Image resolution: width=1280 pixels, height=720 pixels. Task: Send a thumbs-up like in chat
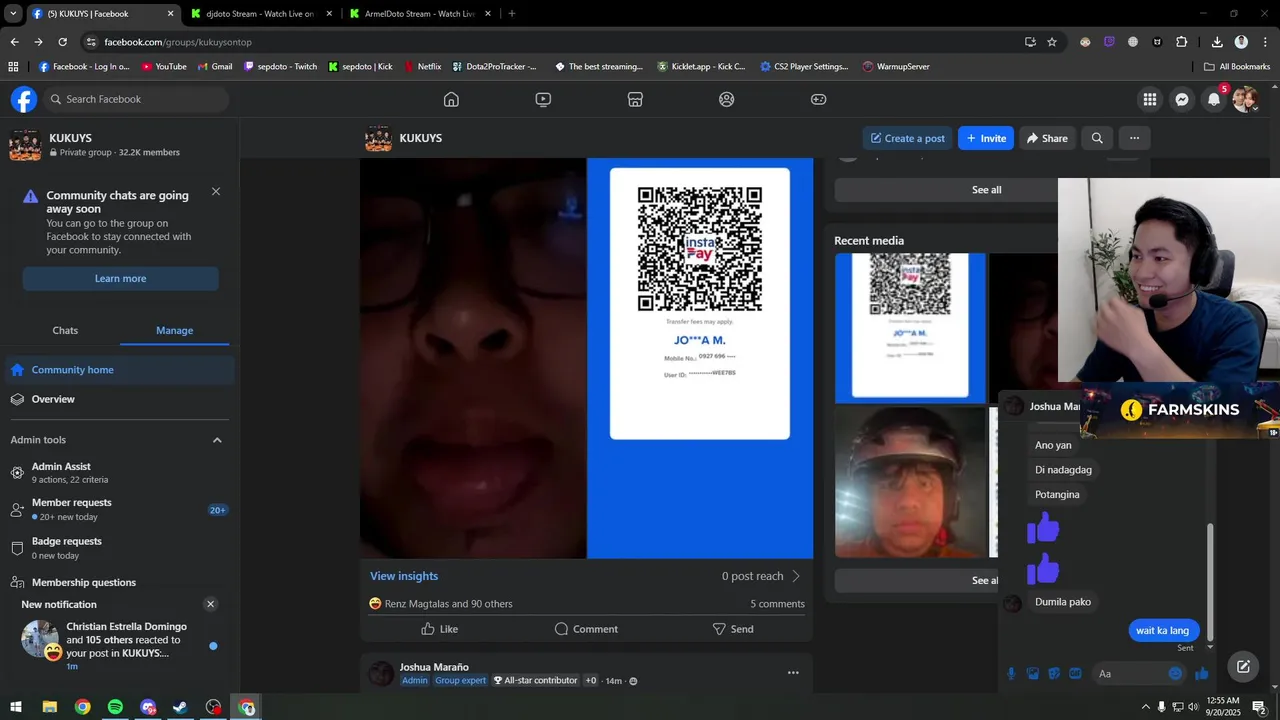pyautogui.click(x=1202, y=674)
